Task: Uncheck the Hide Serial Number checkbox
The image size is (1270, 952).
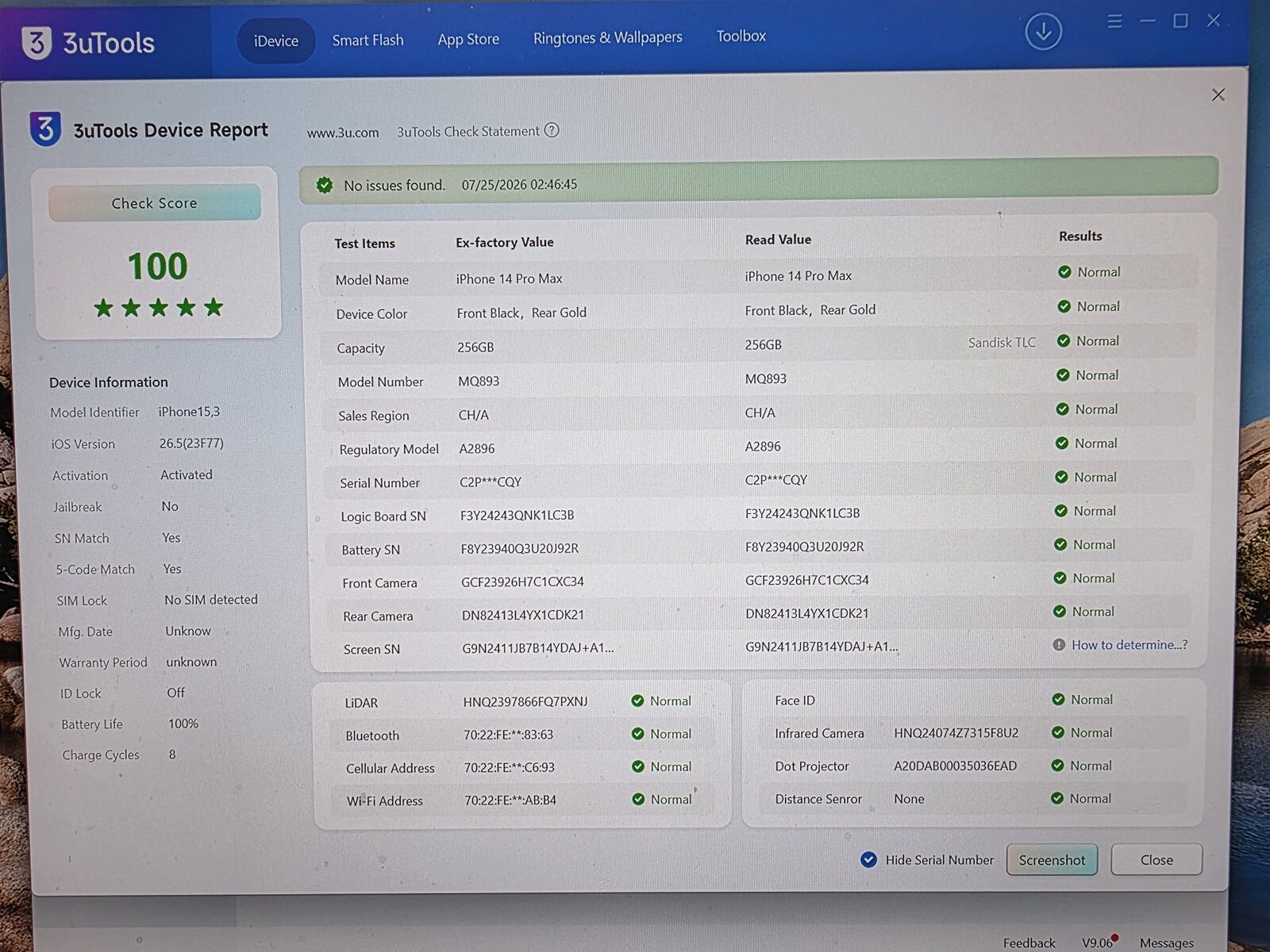Action: tap(869, 860)
